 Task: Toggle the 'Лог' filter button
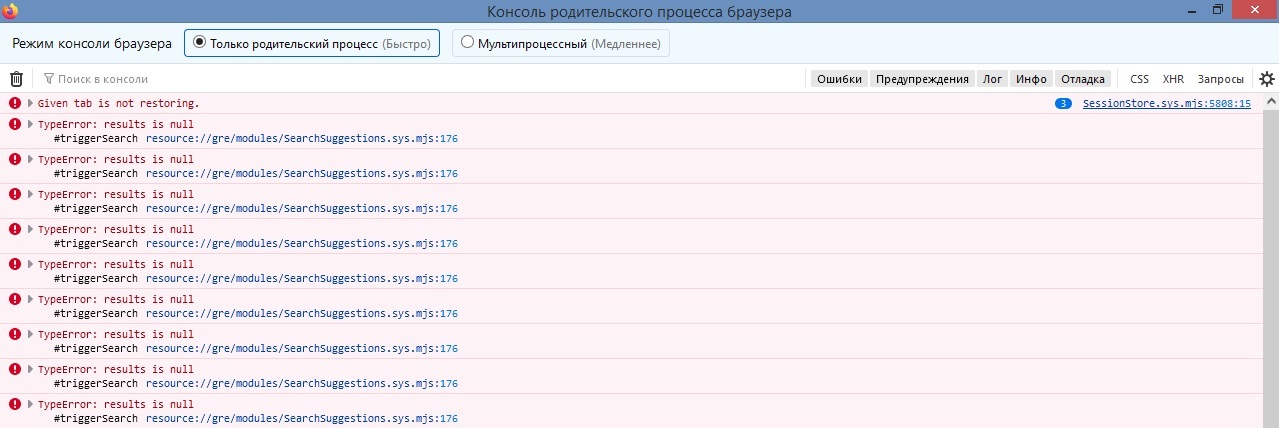pyautogui.click(x=993, y=79)
